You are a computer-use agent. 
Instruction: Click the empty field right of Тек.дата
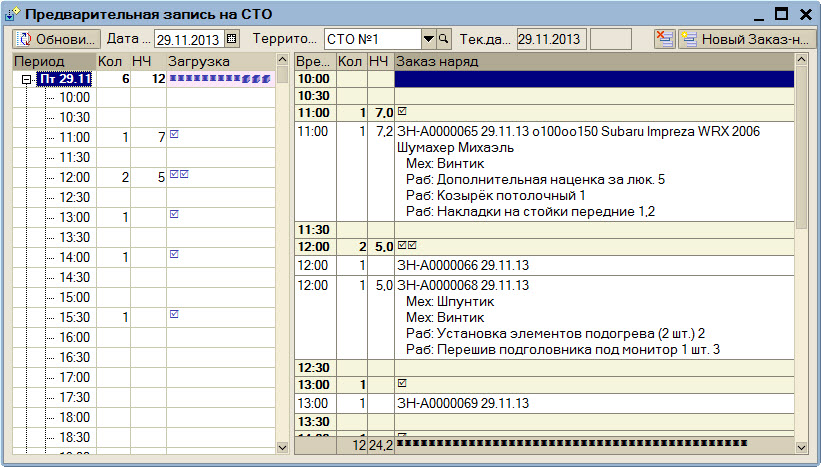[x=611, y=39]
